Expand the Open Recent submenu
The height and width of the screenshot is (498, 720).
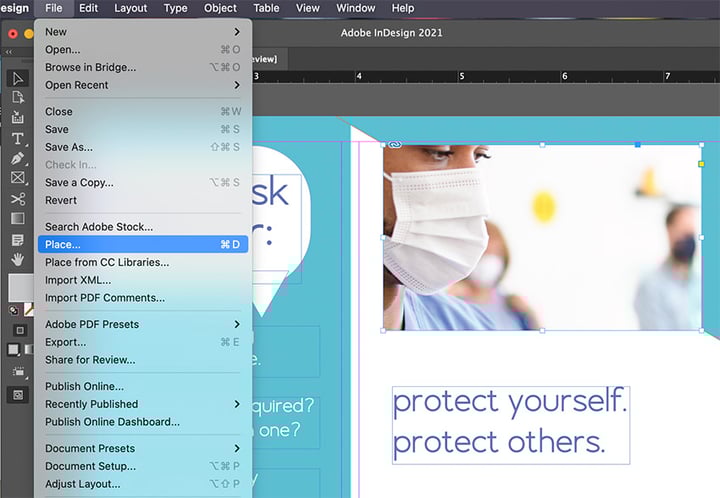point(143,85)
